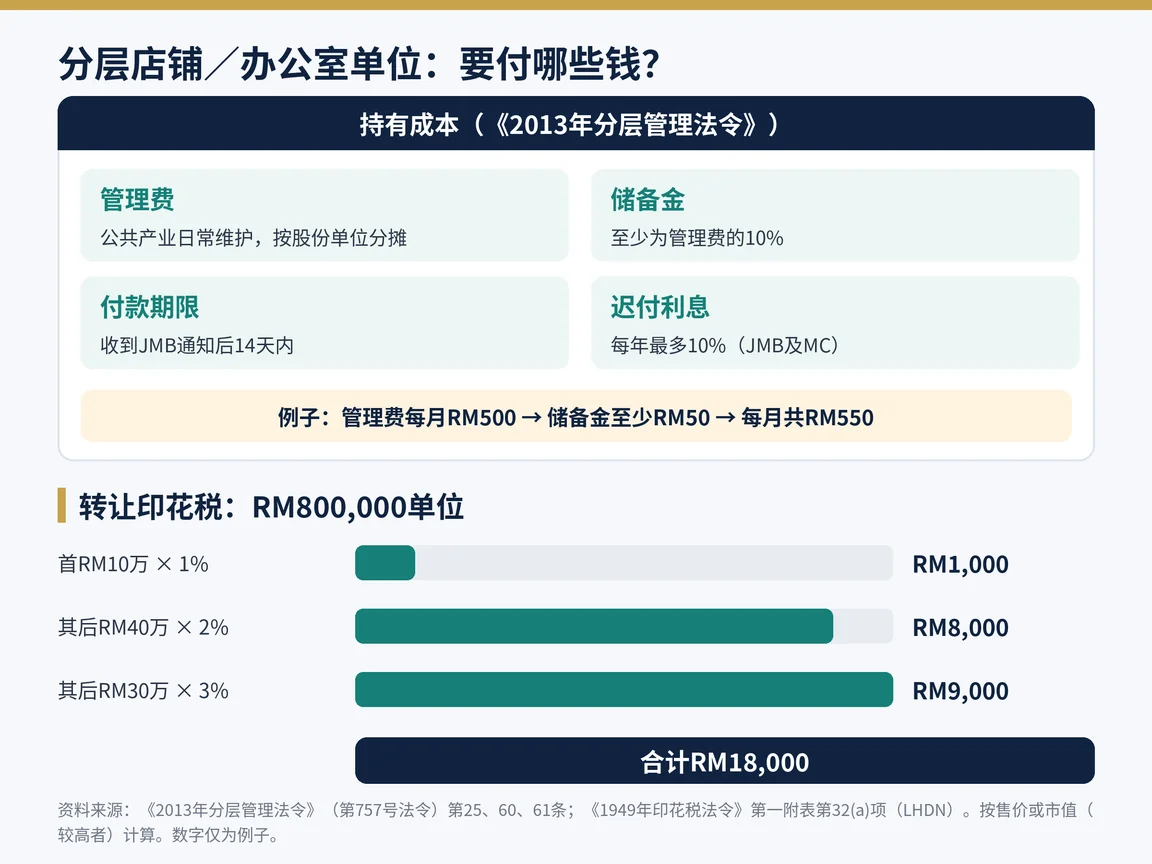This screenshot has height=864, width=1152.
Task: Click the progress bar for 首RM10万 × 1%
Action: point(624,563)
